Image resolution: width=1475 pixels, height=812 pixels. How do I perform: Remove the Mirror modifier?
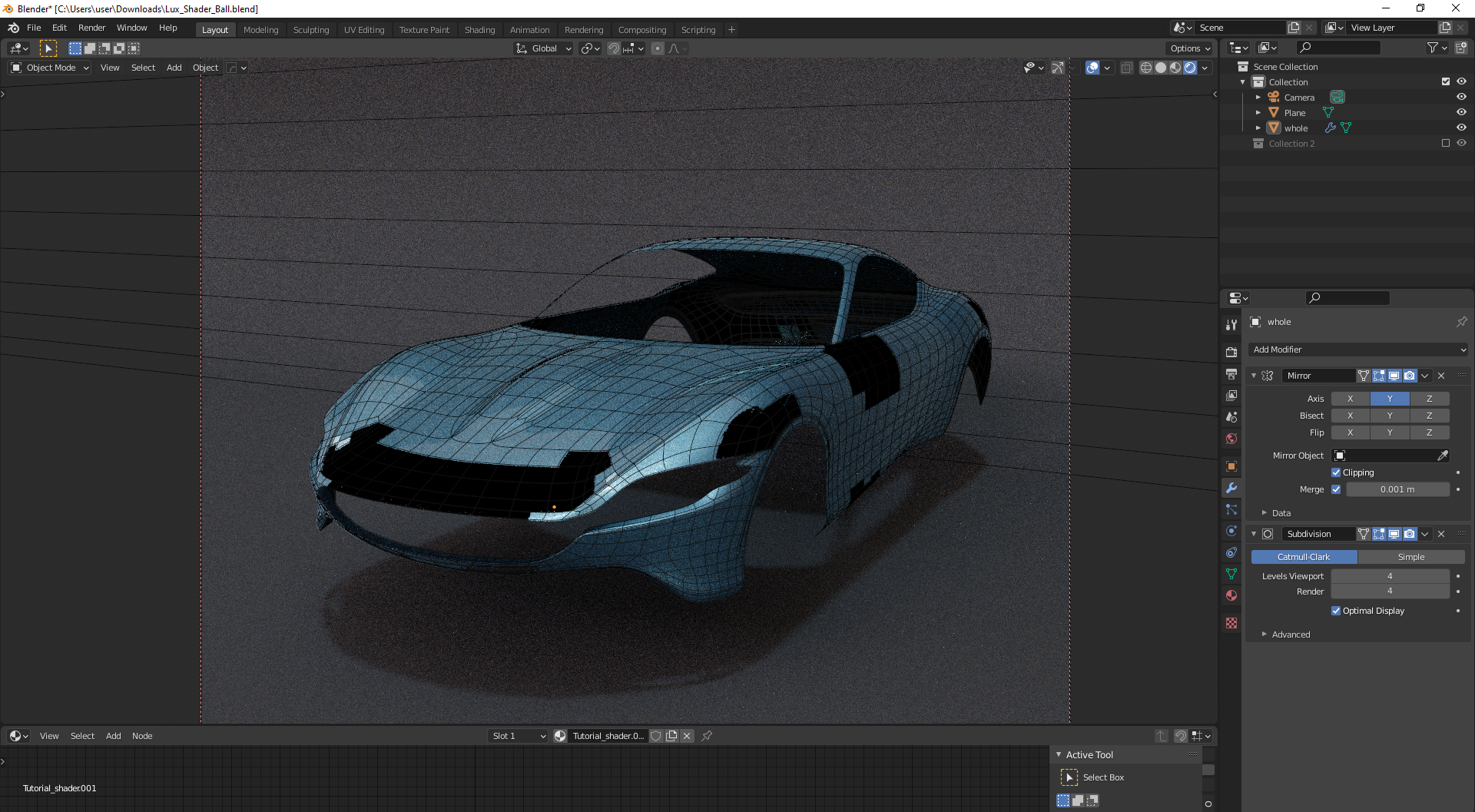coord(1441,376)
